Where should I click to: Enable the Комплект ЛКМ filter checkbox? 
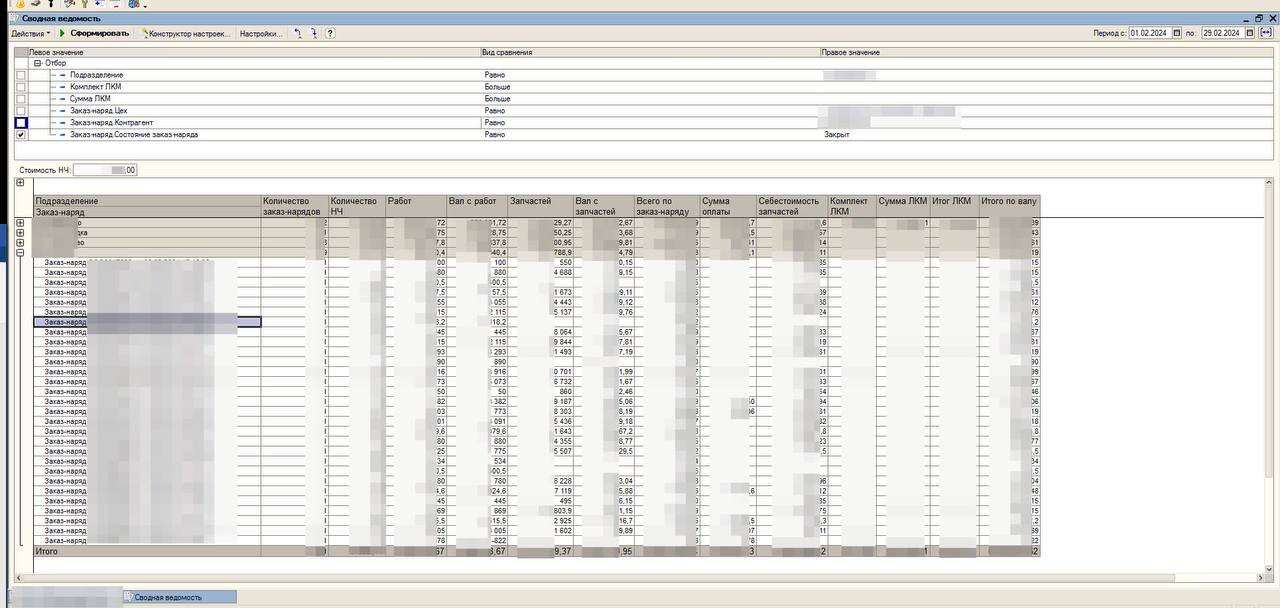[x=21, y=87]
